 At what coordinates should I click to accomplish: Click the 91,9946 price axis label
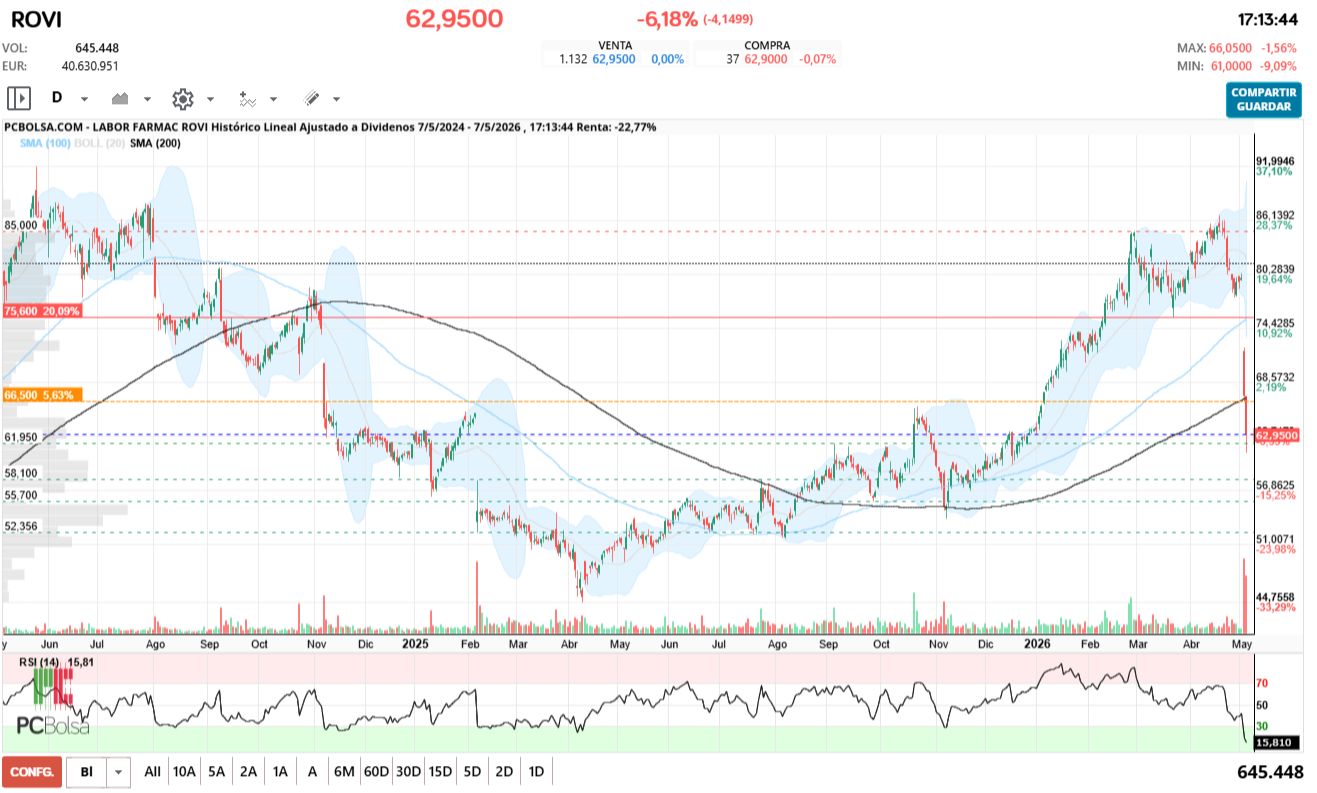click(1275, 160)
